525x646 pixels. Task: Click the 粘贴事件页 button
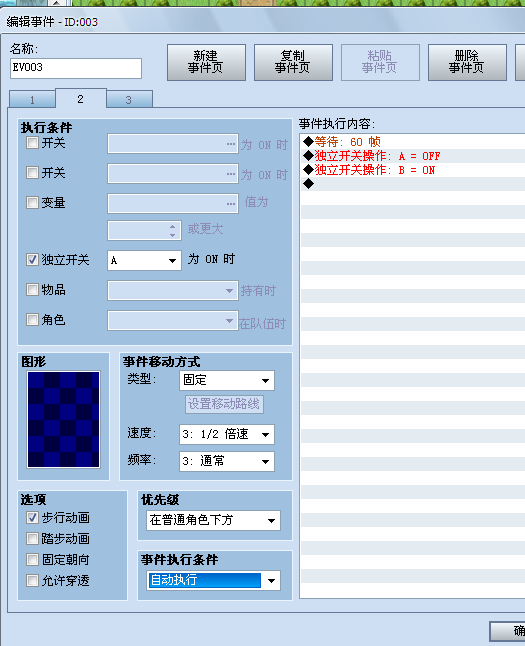380,62
